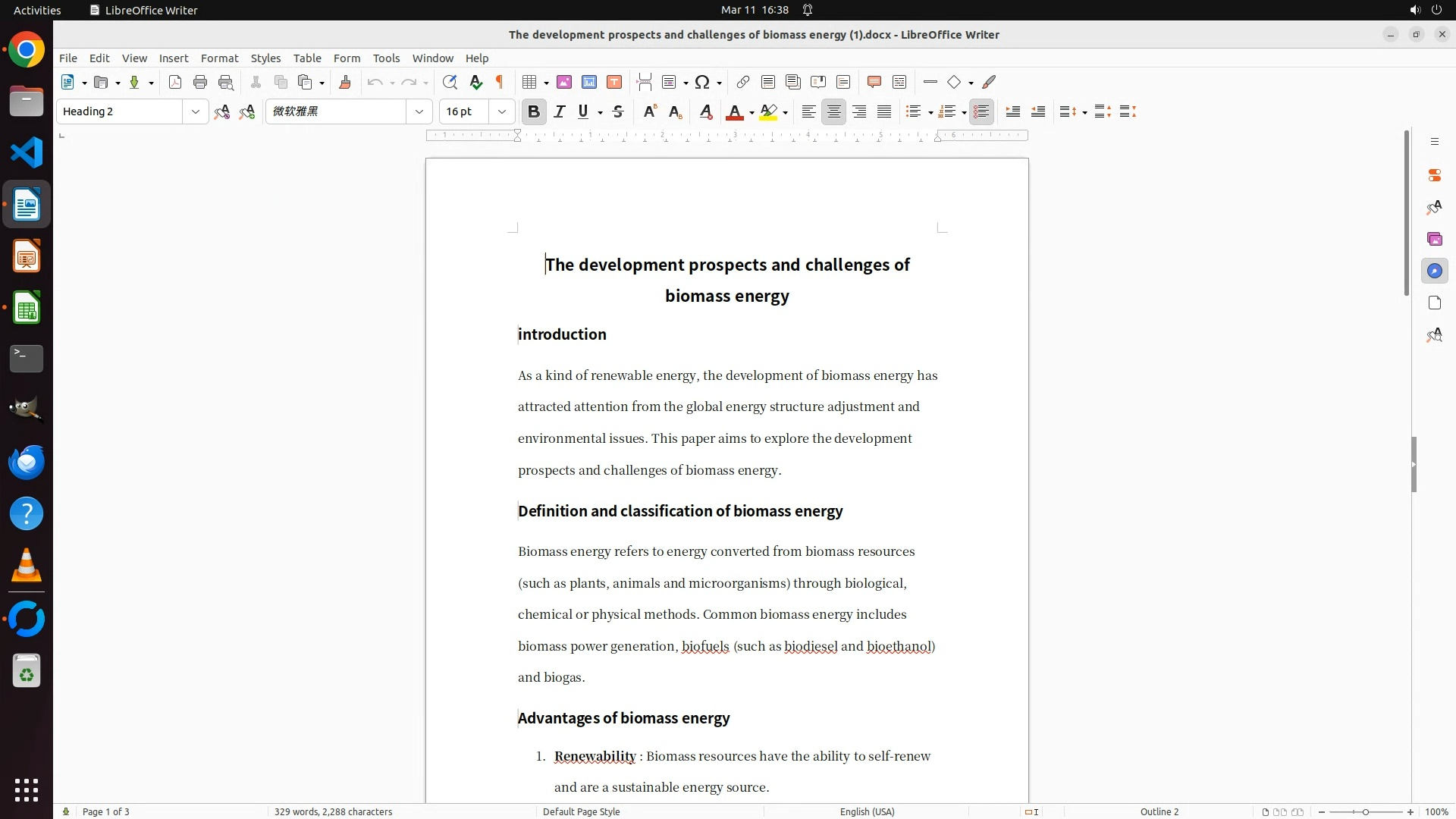
Task: Open the Navigator sidebar panel
Action: [x=1434, y=271]
